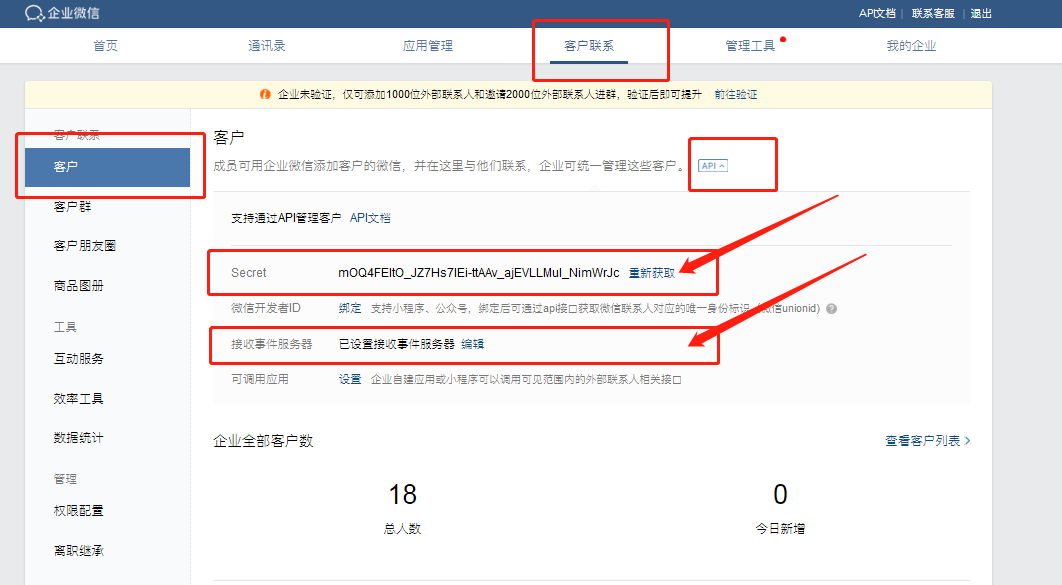Viewport: 1062px width, 585px height.
Task: Collapse the API expander tag
Action: 713,166
